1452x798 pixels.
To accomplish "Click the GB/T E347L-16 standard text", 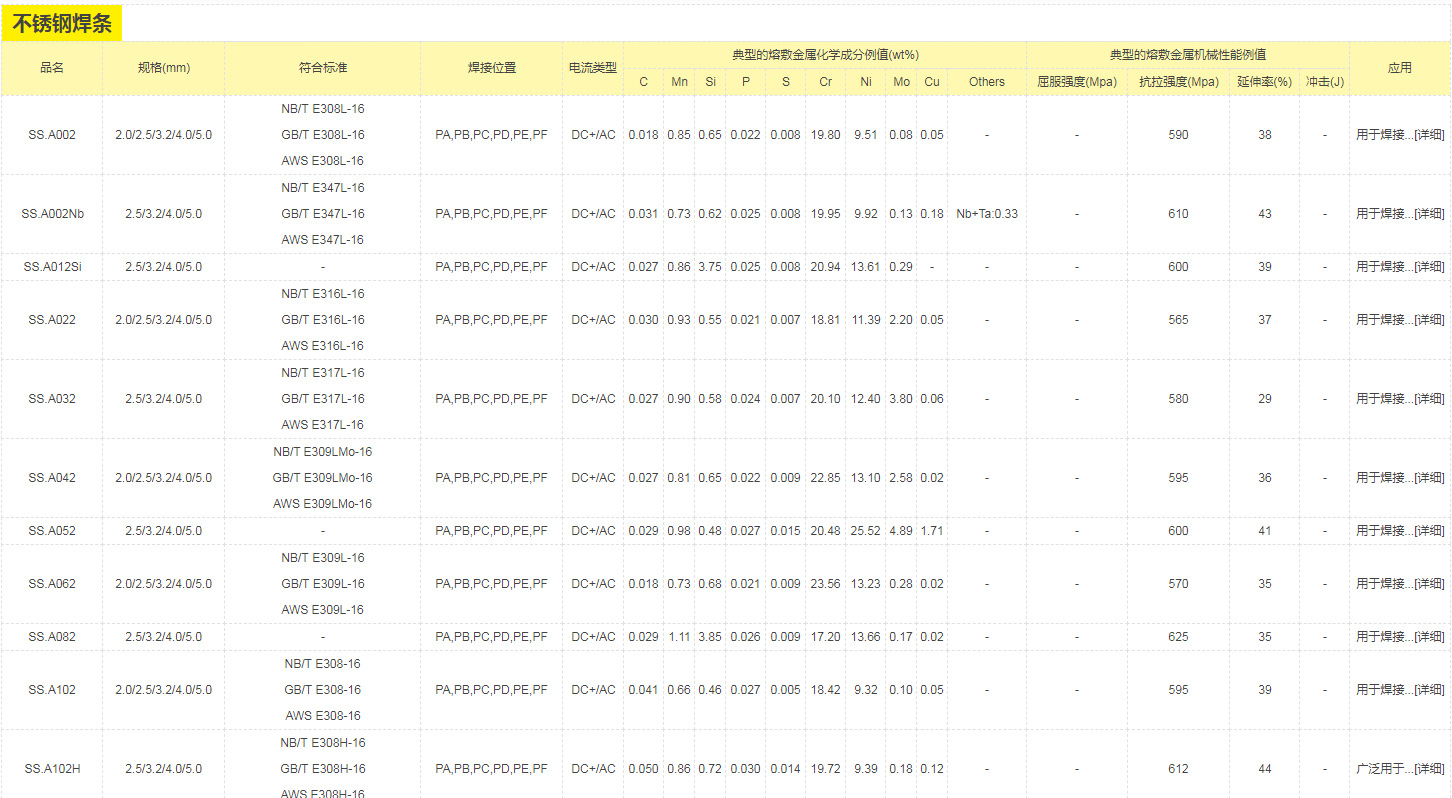I will [x=323, y=214].
